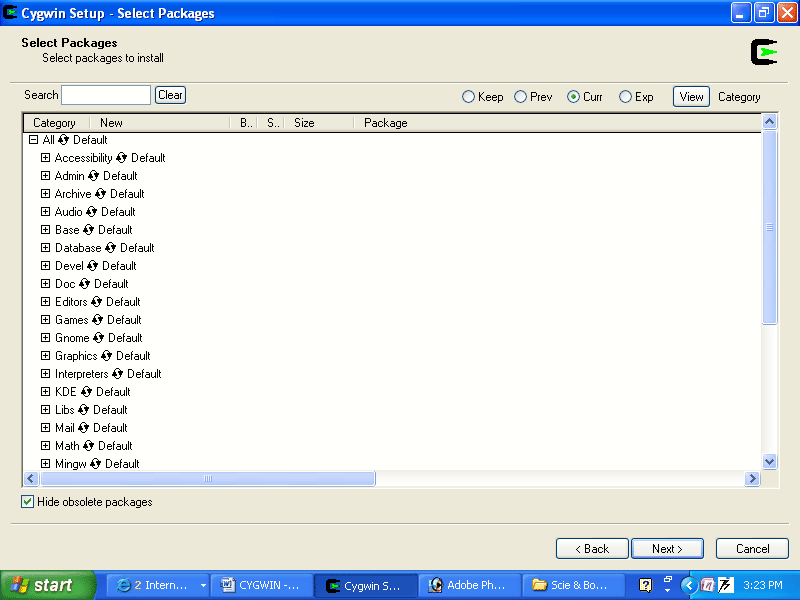Proceed with the Next button
The image size is (800, 600).
tap(667, 549)
